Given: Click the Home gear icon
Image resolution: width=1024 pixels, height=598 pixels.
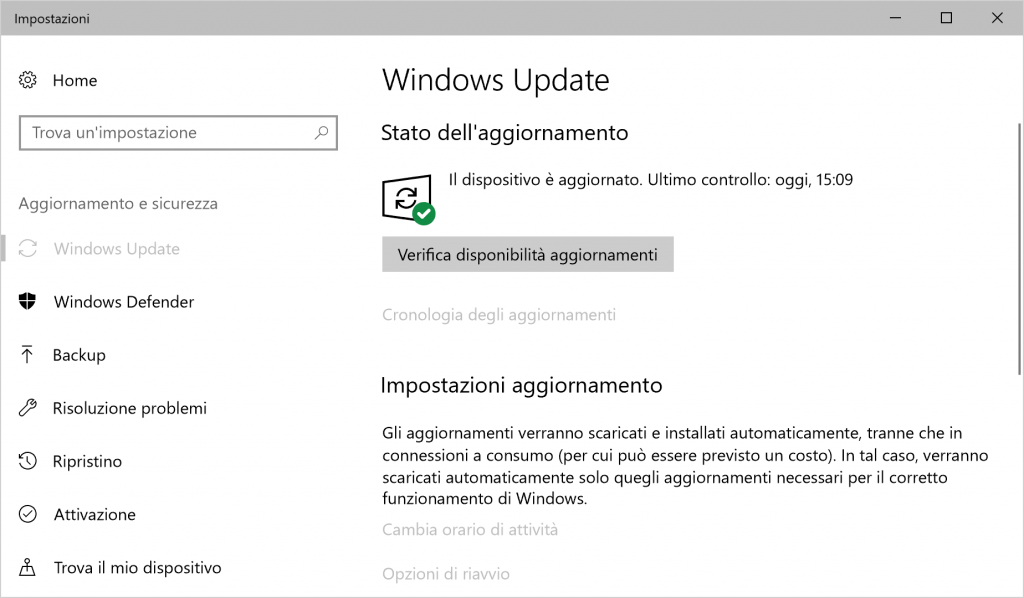Looking at the screenshot, I should click(29, 80).
